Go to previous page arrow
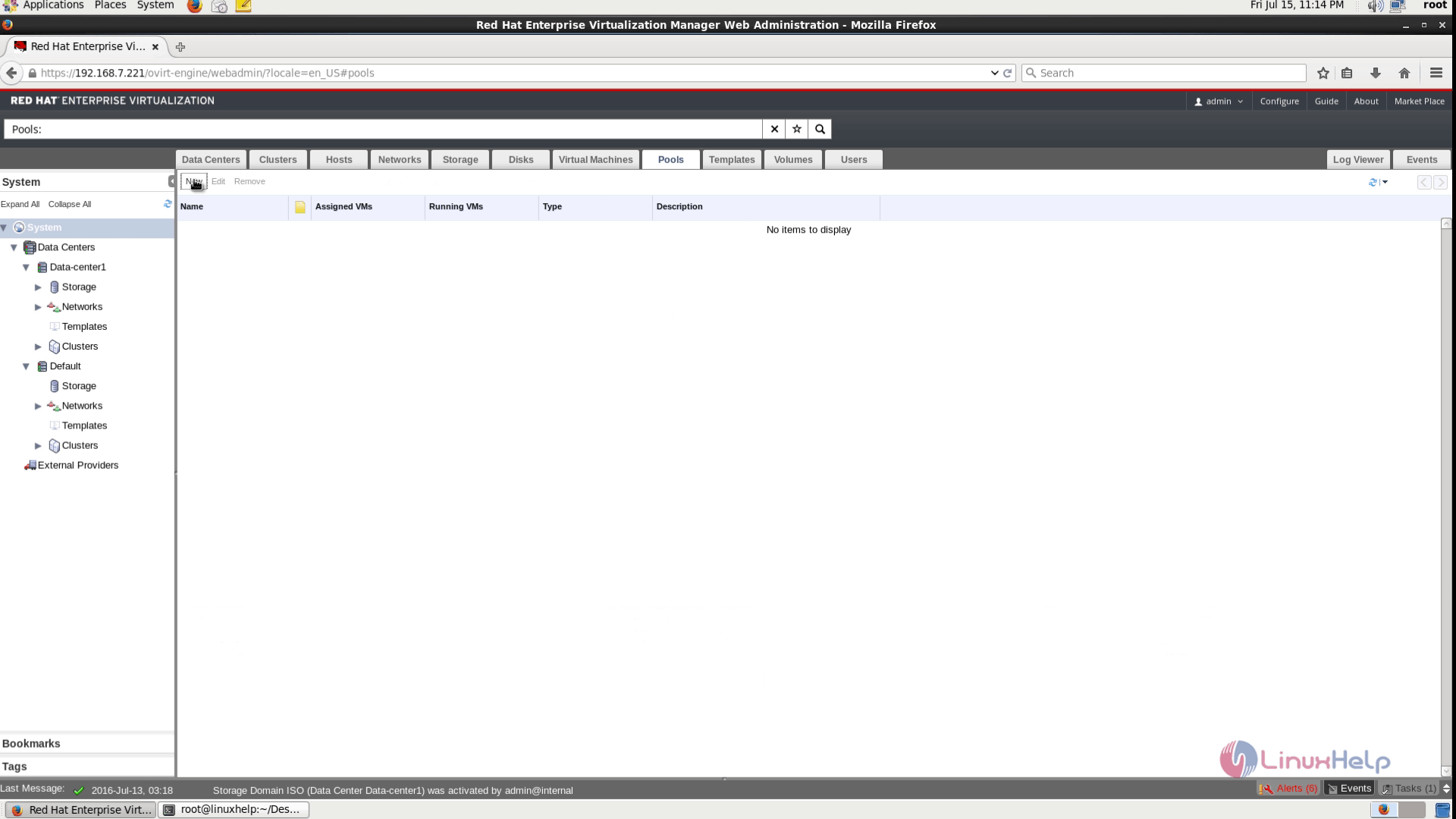 pos(1424,182)
